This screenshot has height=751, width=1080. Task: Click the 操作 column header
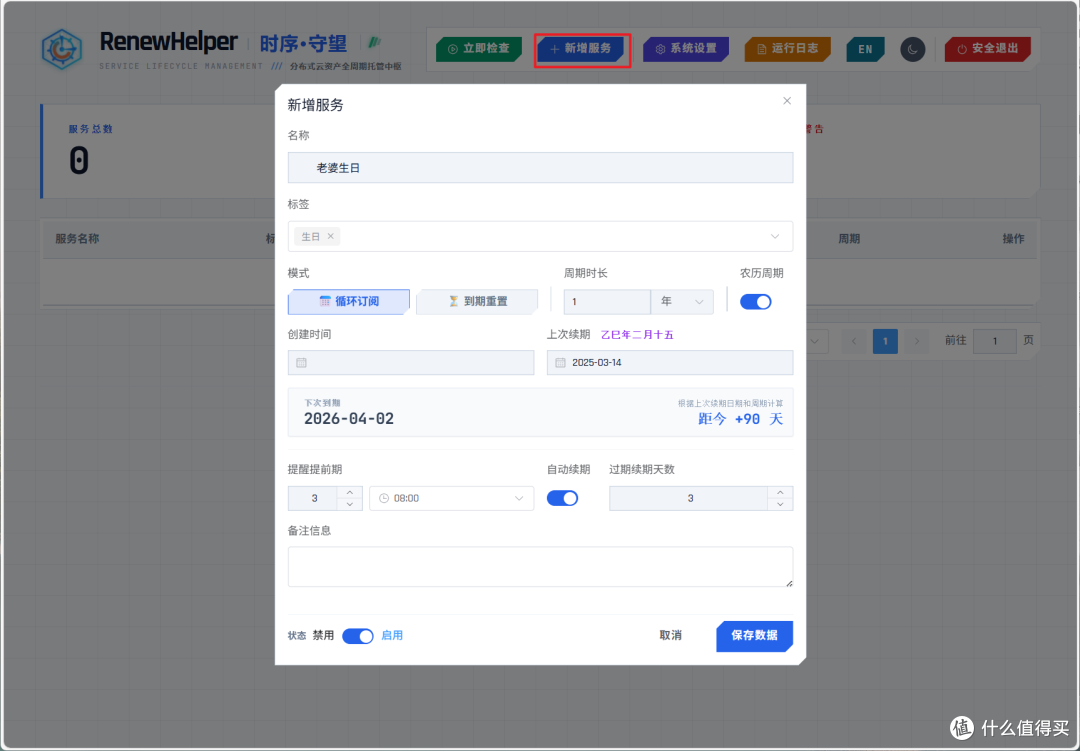pyautogui.click(x=1013, y=238)
